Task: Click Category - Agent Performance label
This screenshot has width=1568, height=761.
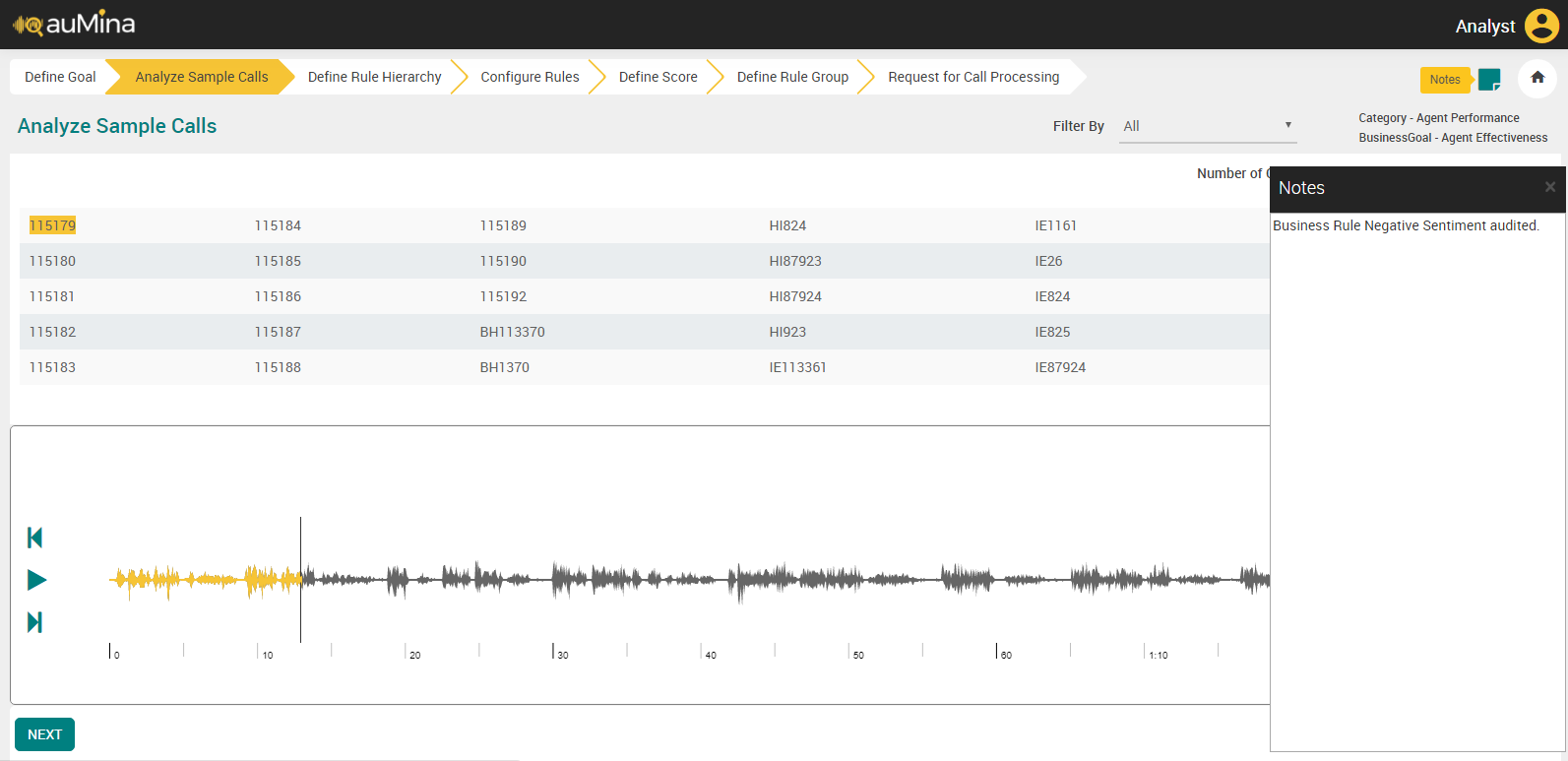Action: pos(1439,118)
